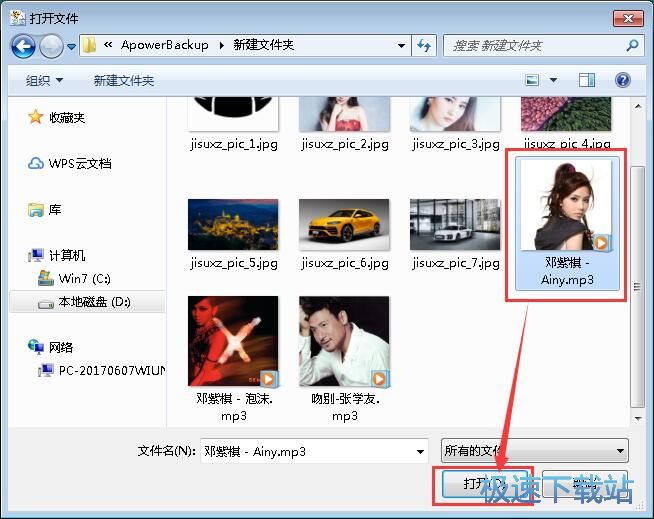Image resolution: width=654 pixels, height=519 pixels.
Task: Click the jisuxz_pic_6.jpg file name
Action: coord(345,263)
